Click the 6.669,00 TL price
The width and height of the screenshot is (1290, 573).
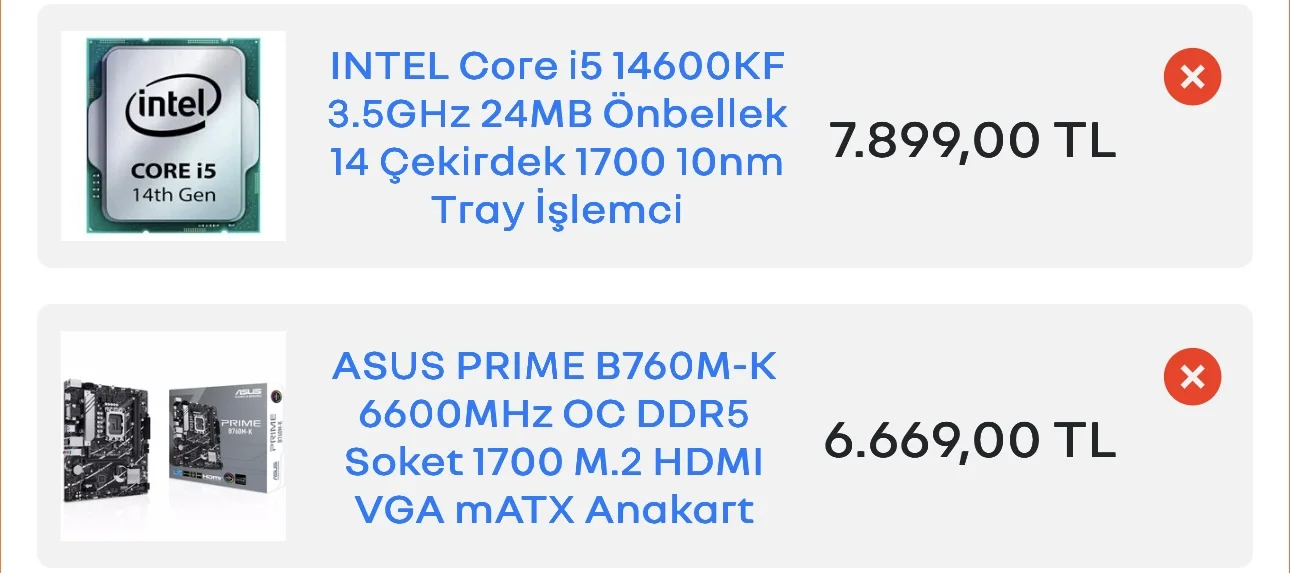(x=969, y=441)
